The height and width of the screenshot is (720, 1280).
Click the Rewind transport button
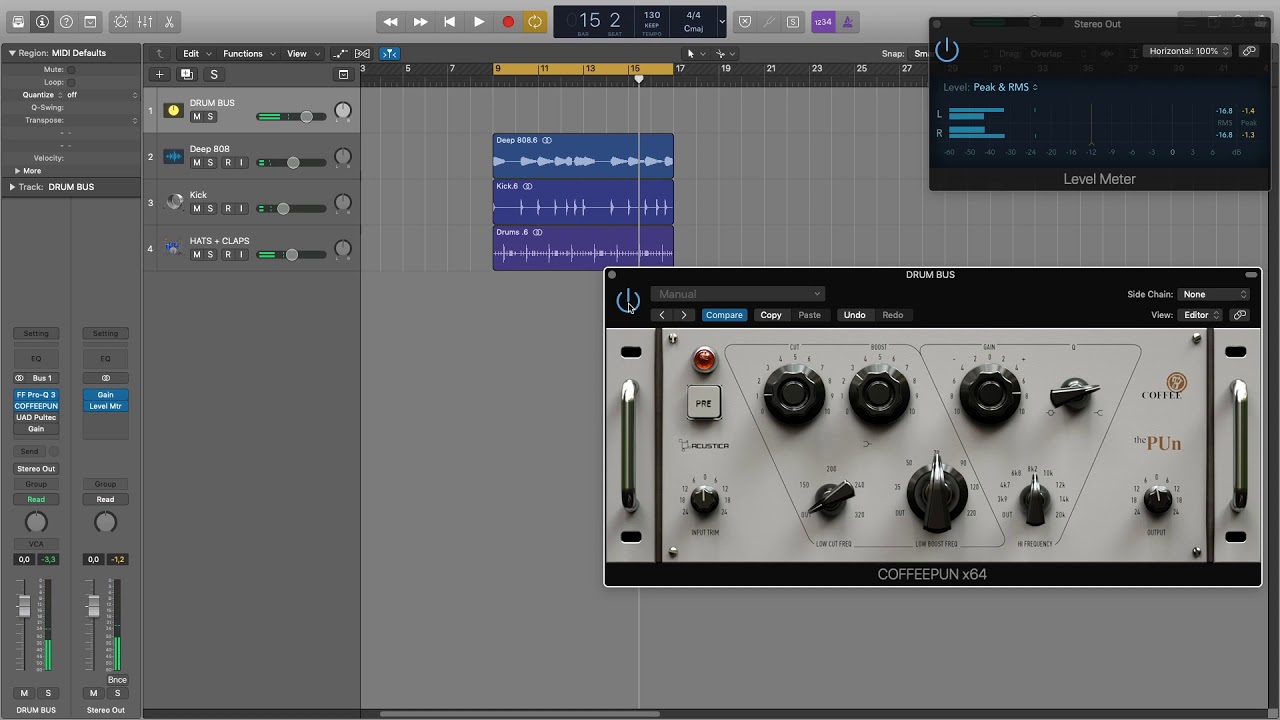pos(391,21)
